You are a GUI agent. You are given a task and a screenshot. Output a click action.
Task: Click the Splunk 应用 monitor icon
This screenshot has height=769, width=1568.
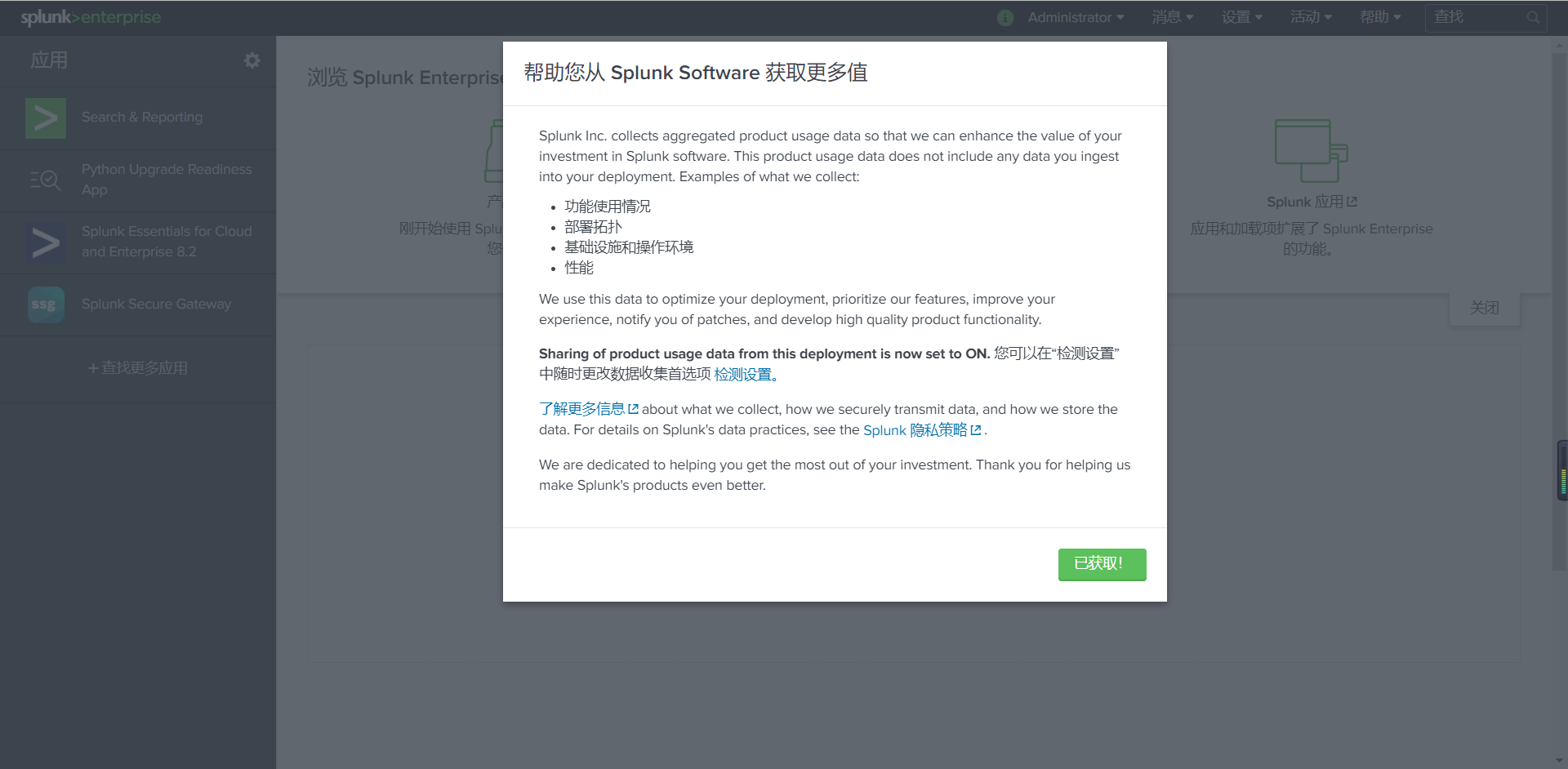point(1311,151)
